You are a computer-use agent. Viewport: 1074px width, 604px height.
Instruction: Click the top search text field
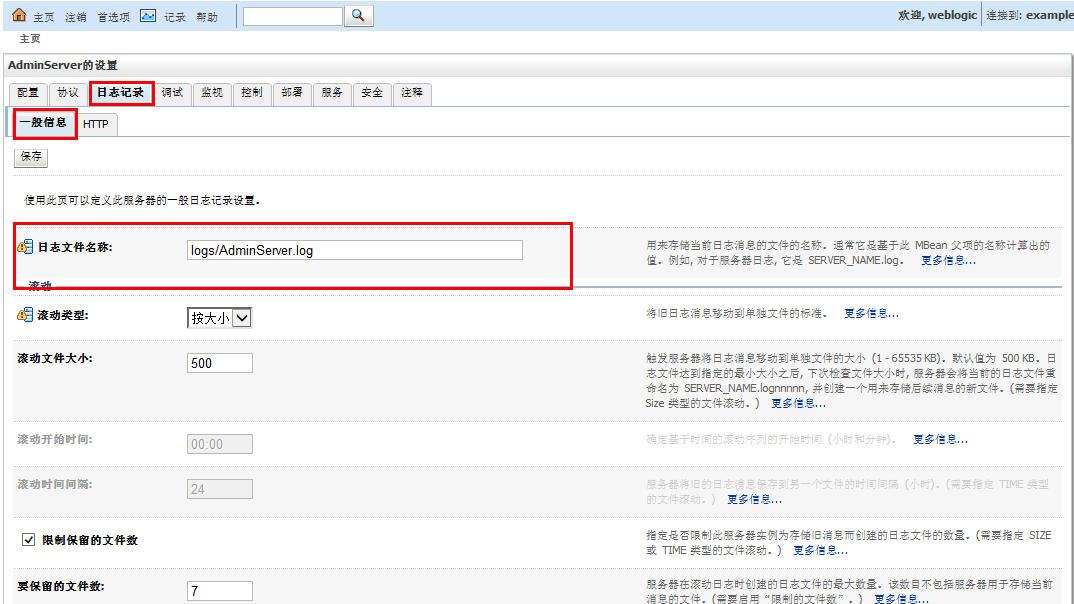(x=292, y=16)
